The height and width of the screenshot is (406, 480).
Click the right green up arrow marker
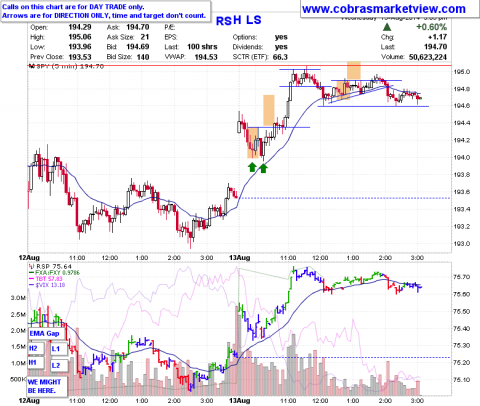click(x=263, y=168)
